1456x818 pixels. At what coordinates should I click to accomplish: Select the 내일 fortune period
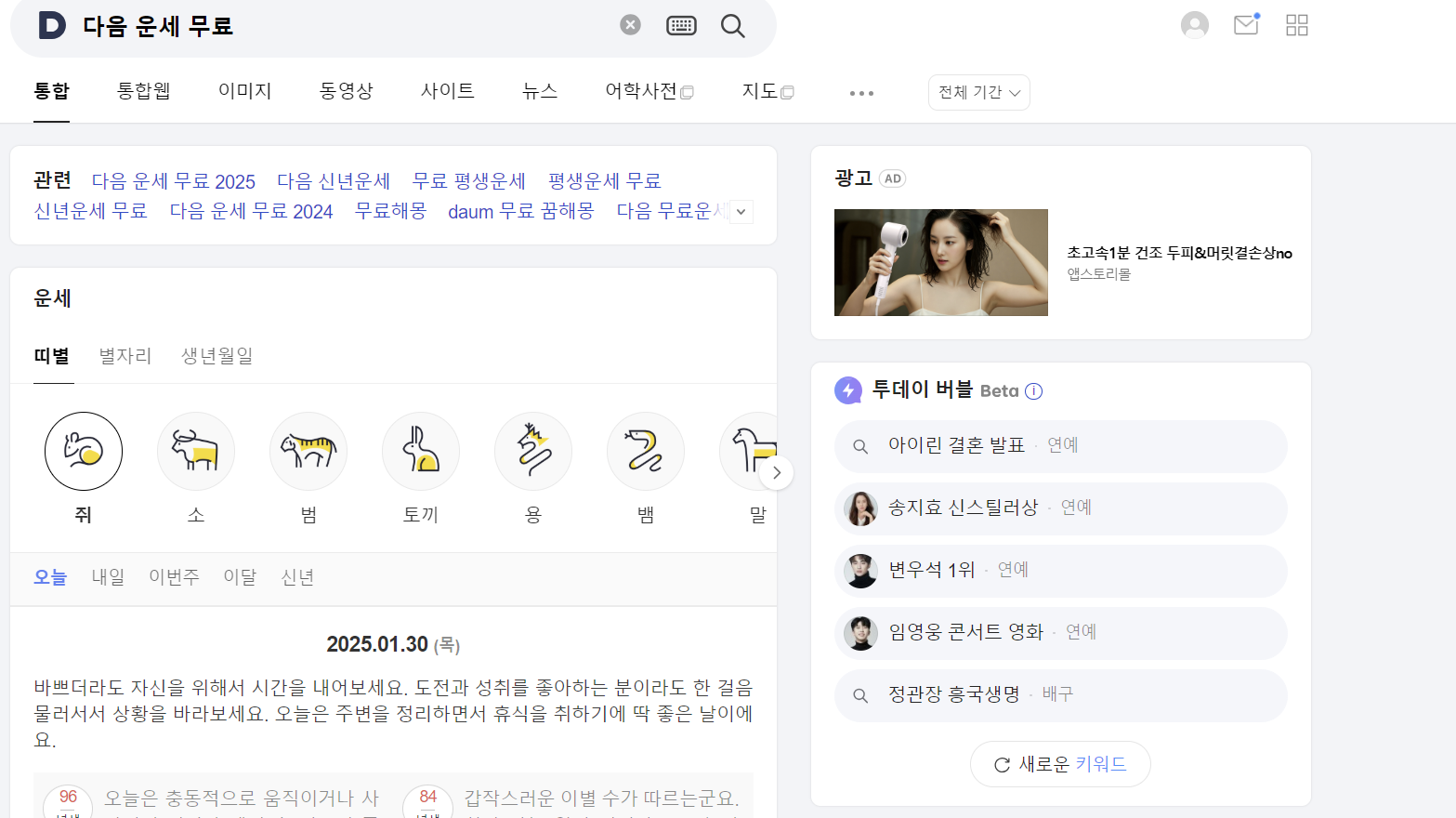coord(108,577)
